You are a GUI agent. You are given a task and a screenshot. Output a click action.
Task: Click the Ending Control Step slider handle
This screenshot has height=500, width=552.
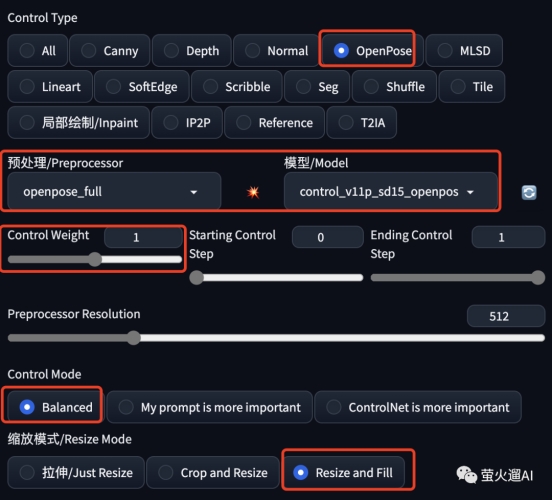(538, 277)
